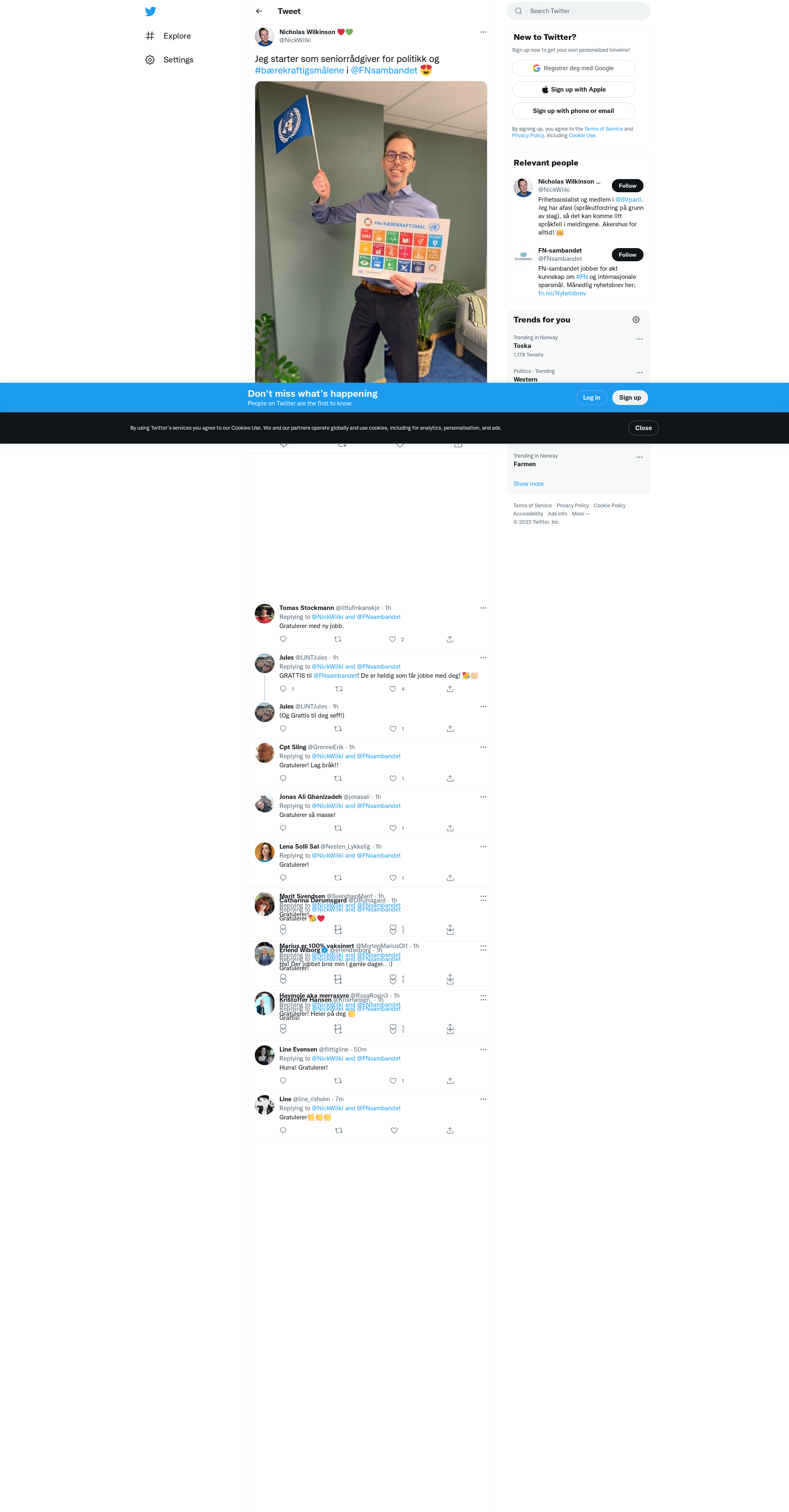
Task: Like the reply from @line_risholm
Action: tap(394, 1130)
